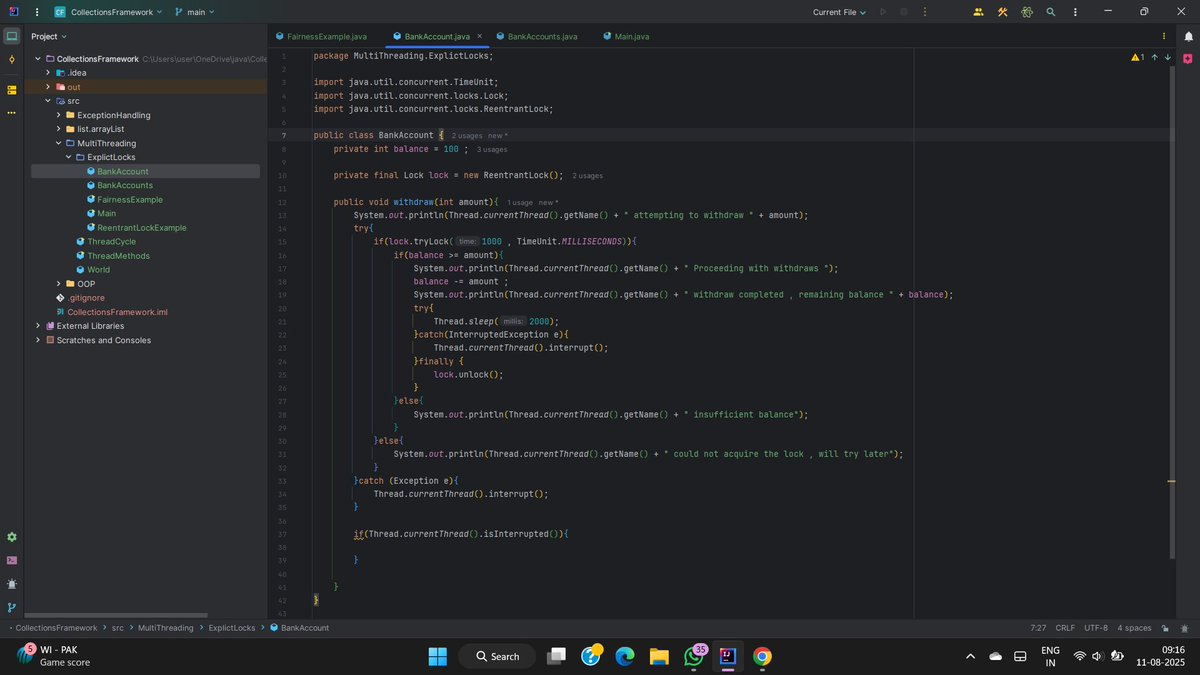The image size is (1200, 675).
Task: Open the Services tool window icon
Action: 12,537
